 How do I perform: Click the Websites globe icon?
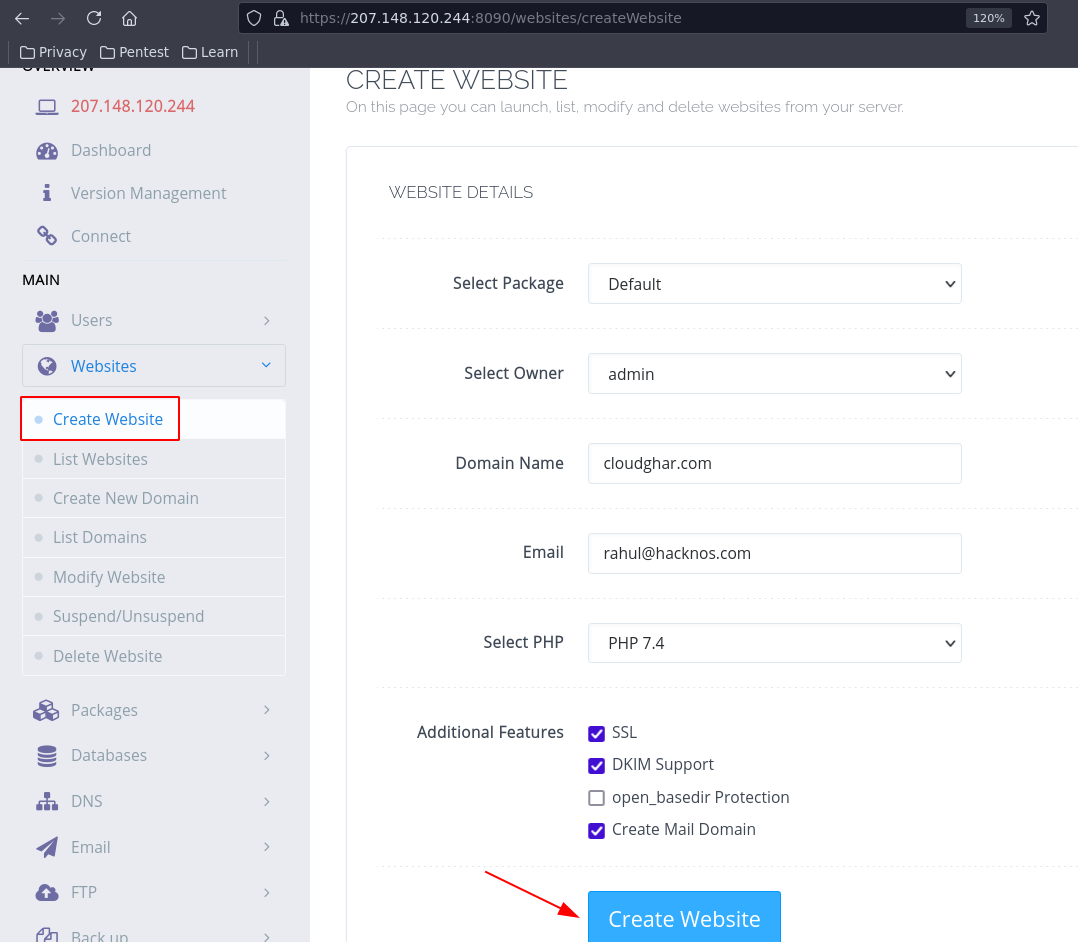pyautogui.click(x=47, y=366)
